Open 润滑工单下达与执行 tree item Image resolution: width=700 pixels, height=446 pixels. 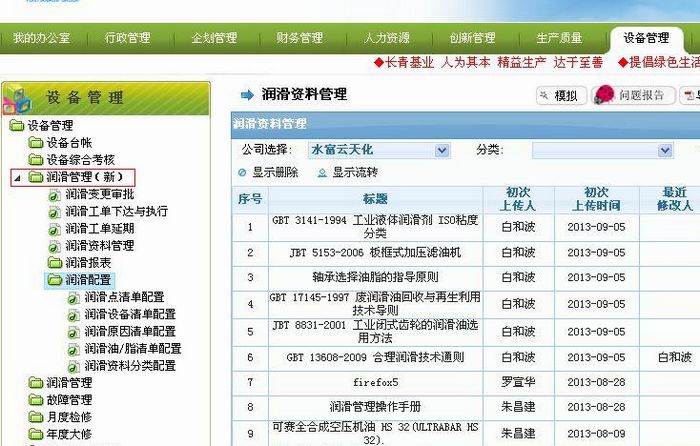coord(116,211)
